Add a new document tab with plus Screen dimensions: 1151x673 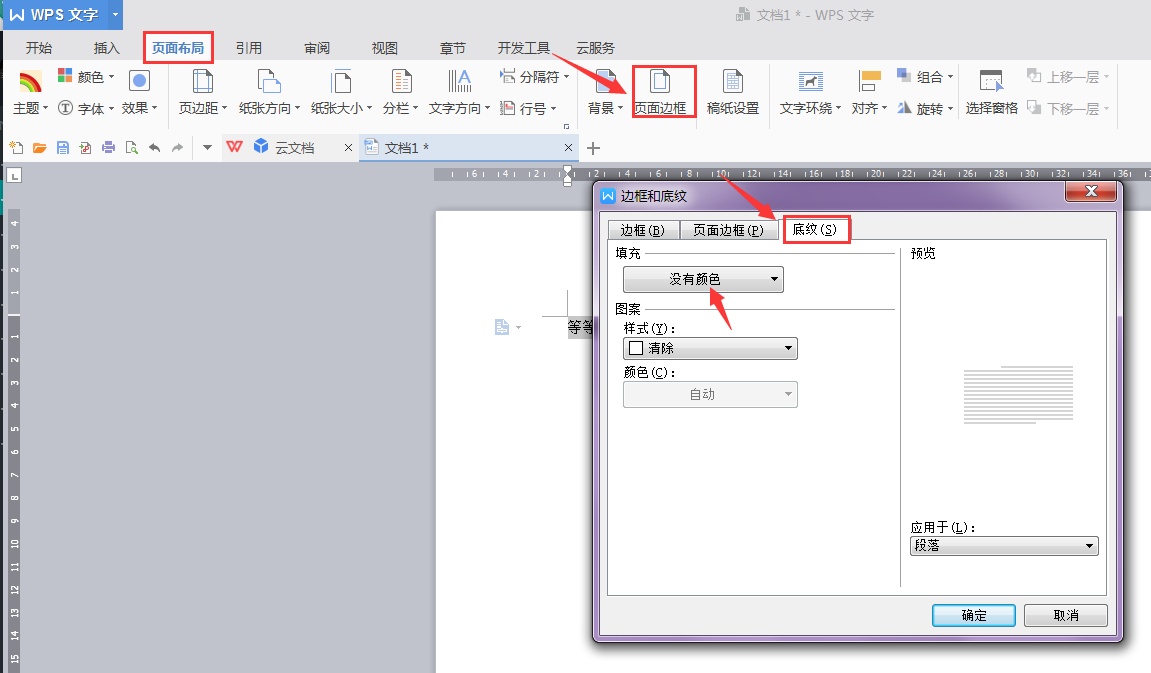pyautogui.click(x=593, y=148)
